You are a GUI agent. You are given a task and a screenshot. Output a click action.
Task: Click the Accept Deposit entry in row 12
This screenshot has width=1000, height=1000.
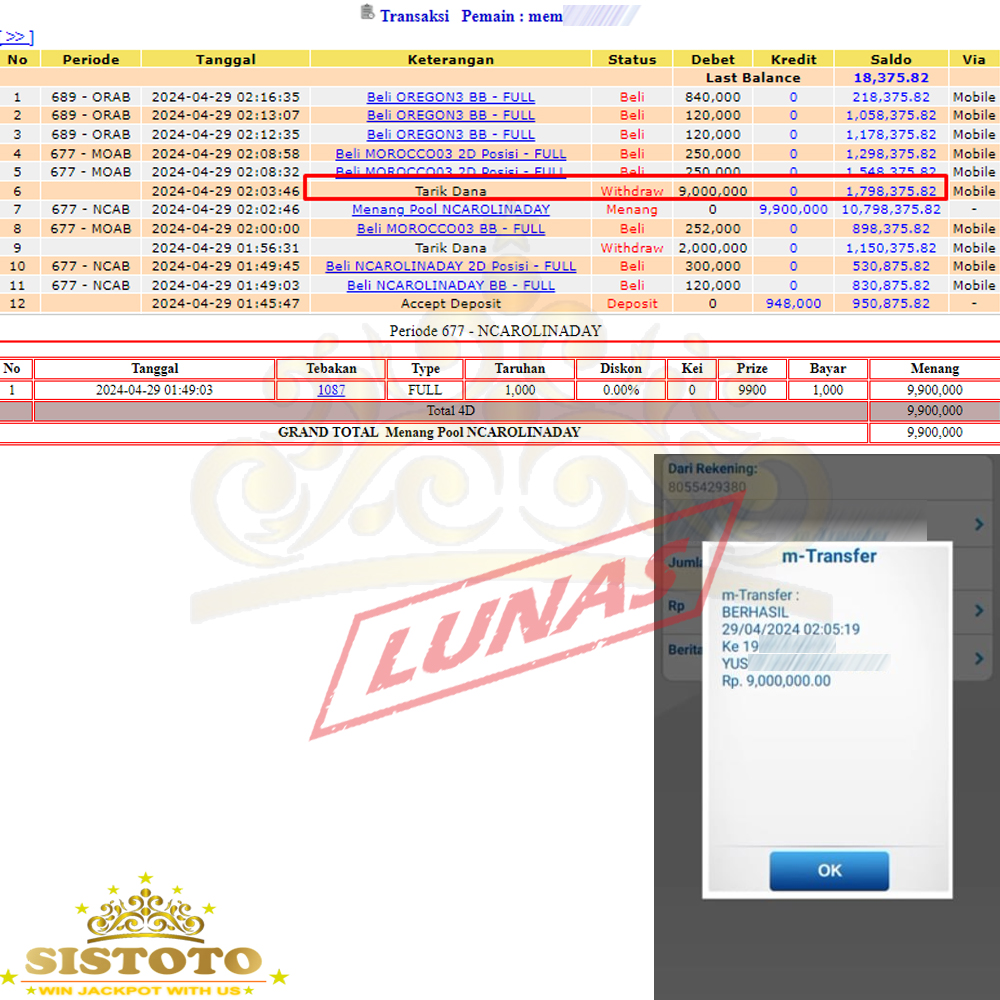point(450,305)
